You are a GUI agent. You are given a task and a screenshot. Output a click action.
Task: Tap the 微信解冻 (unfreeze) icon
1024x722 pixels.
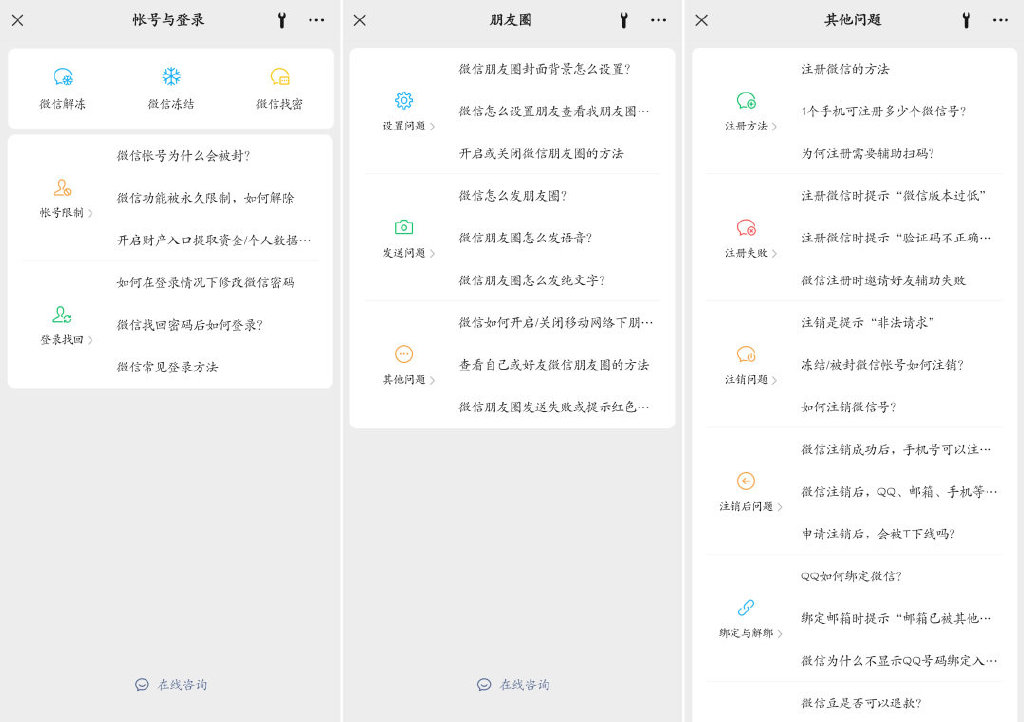coord(62,78)
